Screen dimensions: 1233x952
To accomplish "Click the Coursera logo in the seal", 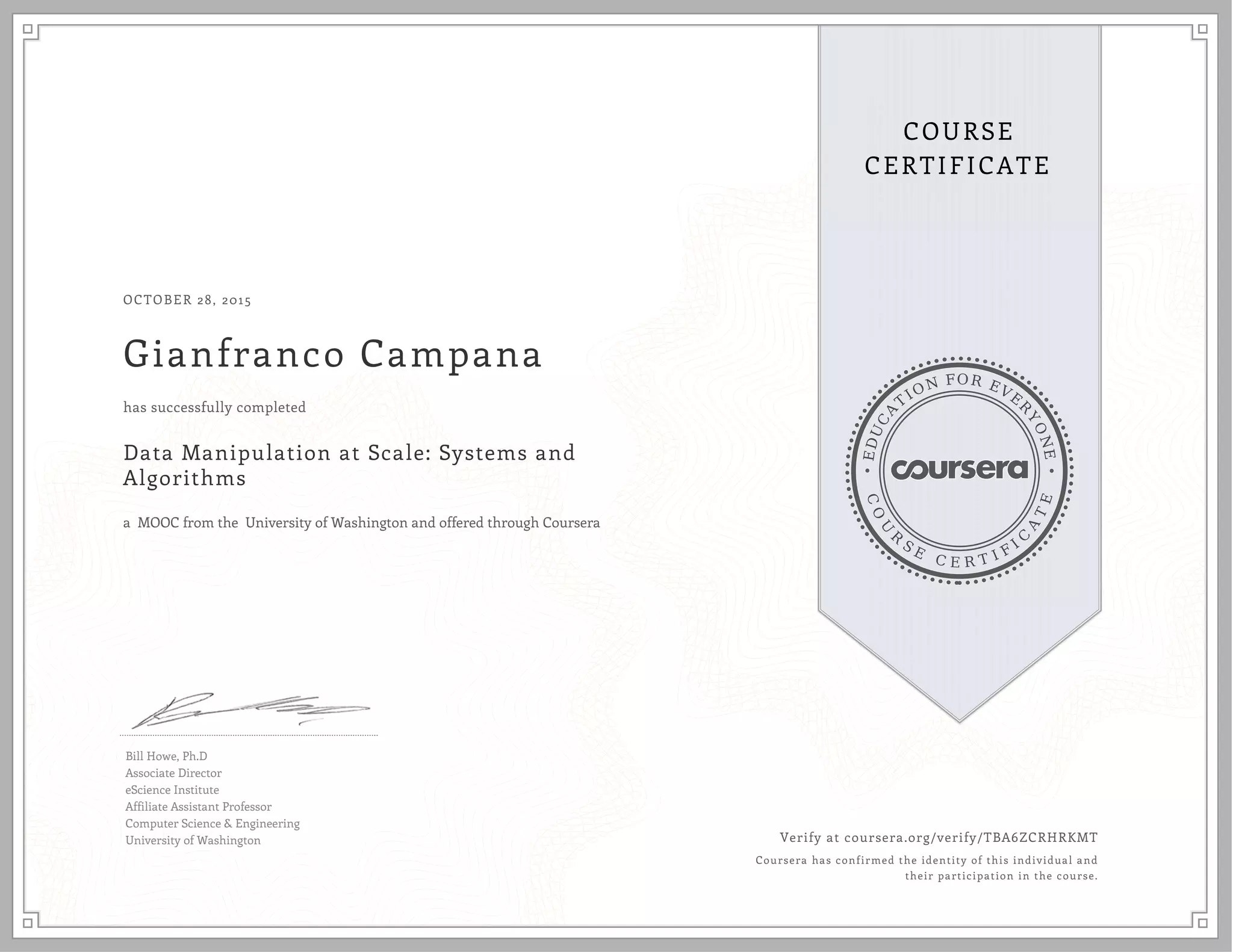I will coord(959,469).
